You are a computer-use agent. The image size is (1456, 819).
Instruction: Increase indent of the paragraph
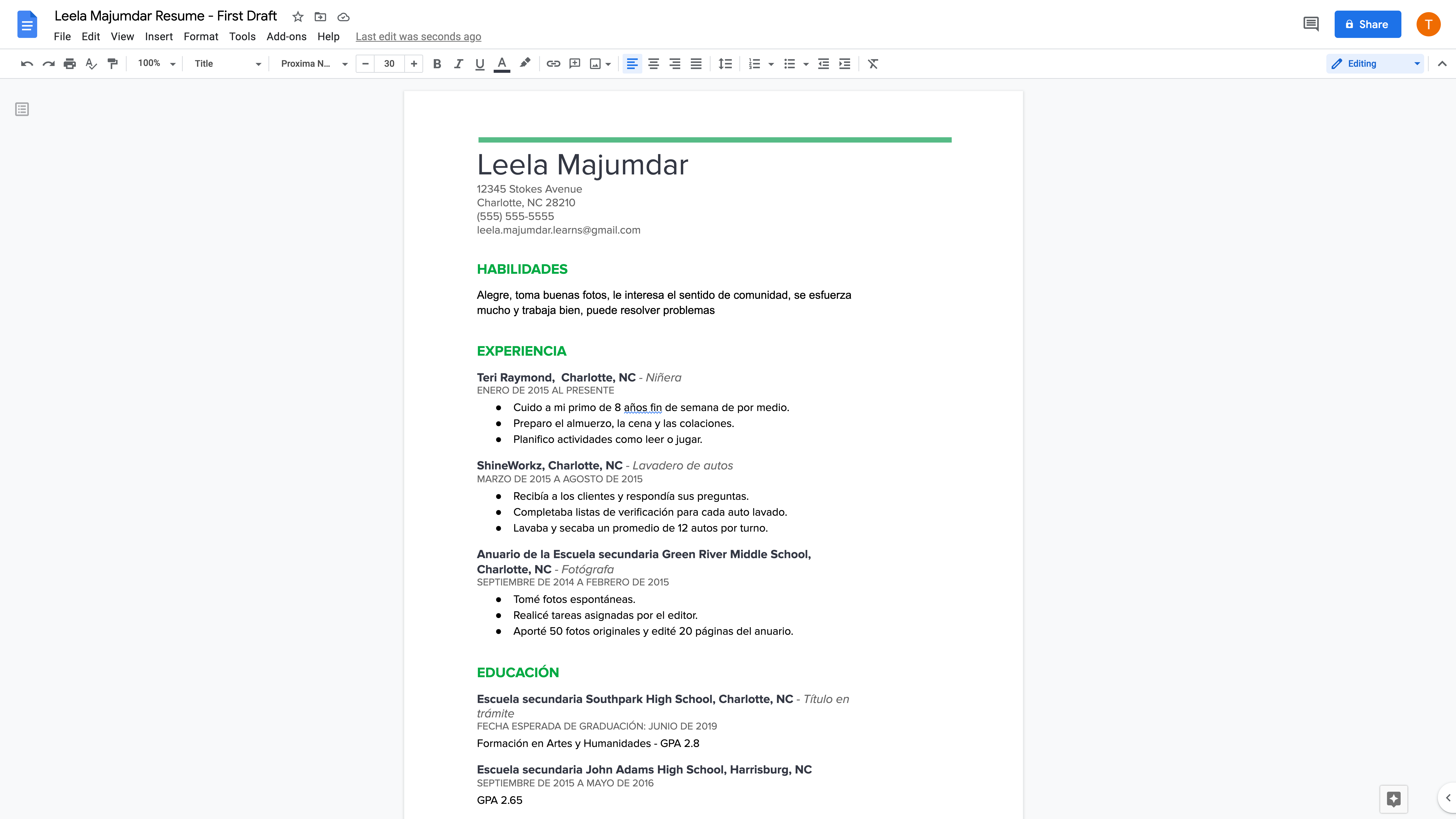tap(845, 64)
